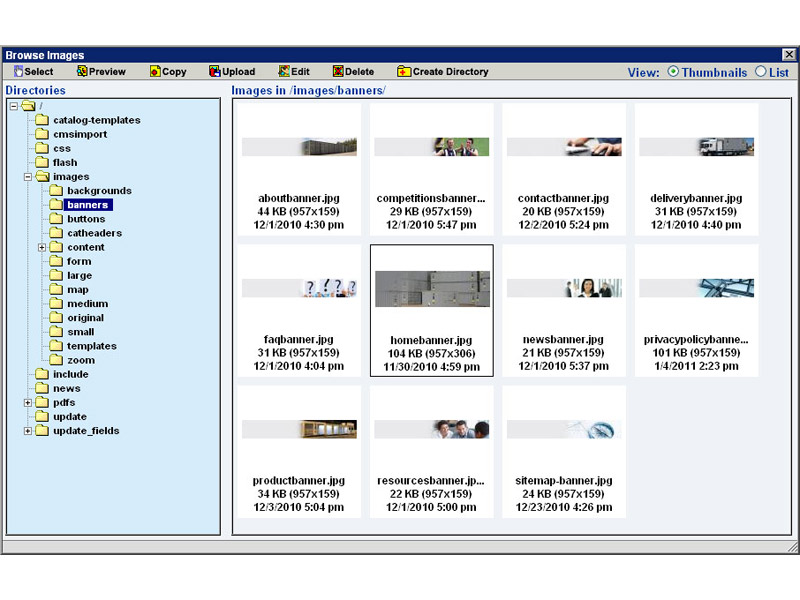This screenshot has width=800, height=600.
Task: Close the Browse Images window
Action: (788, 55)
